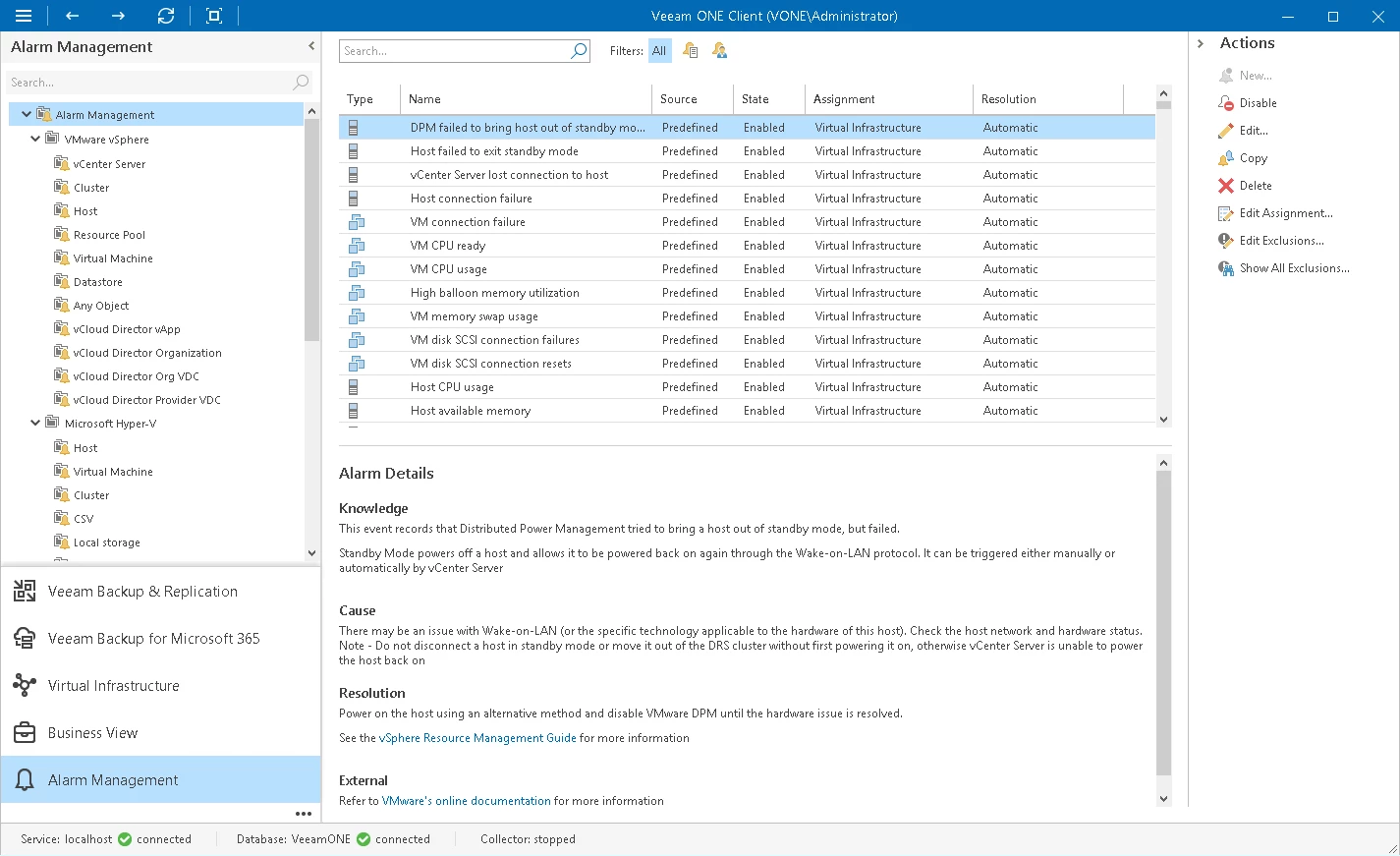Click the Disable action icon
This screenshot has height=856, width=1400.
click(1226, 103)
